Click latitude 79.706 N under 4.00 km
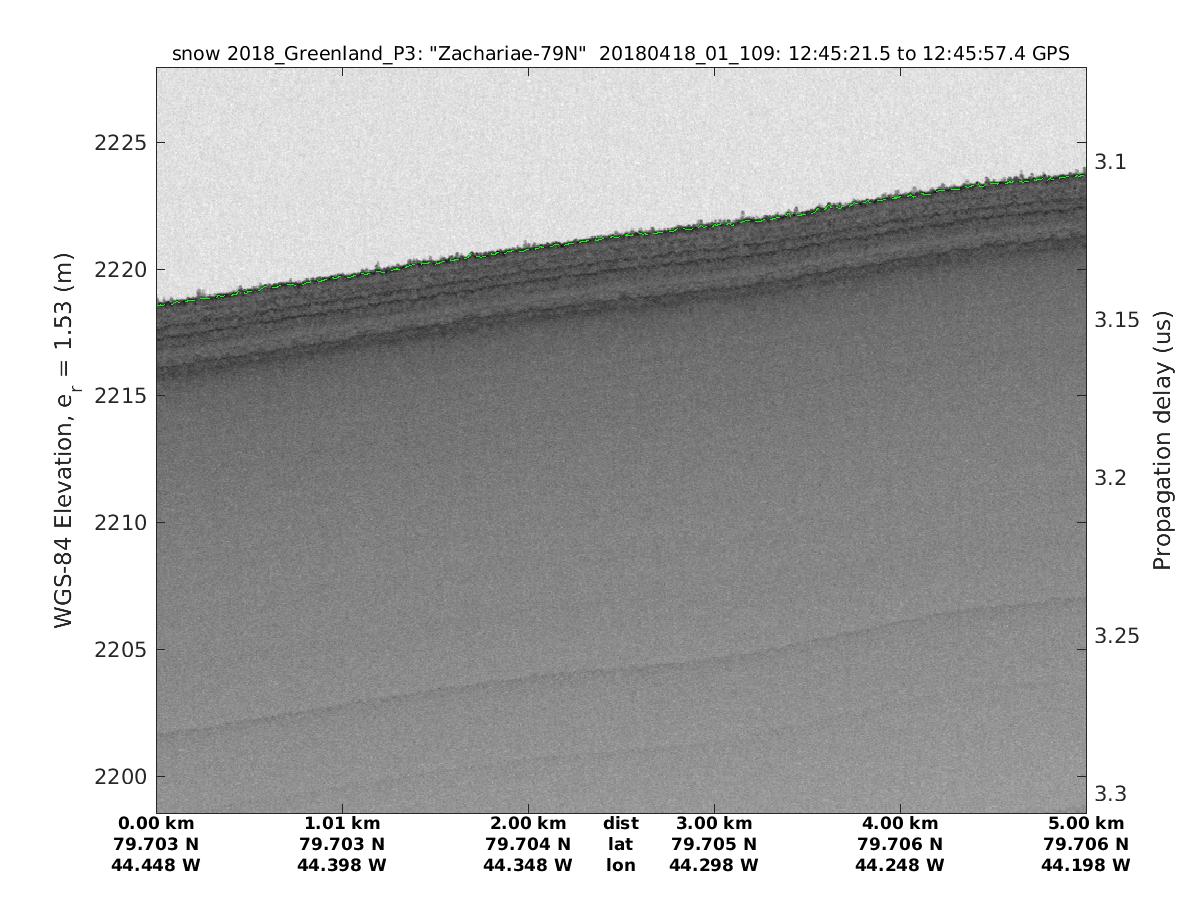The height and width of the screenshot is (900, 1200). pos(900,844)
